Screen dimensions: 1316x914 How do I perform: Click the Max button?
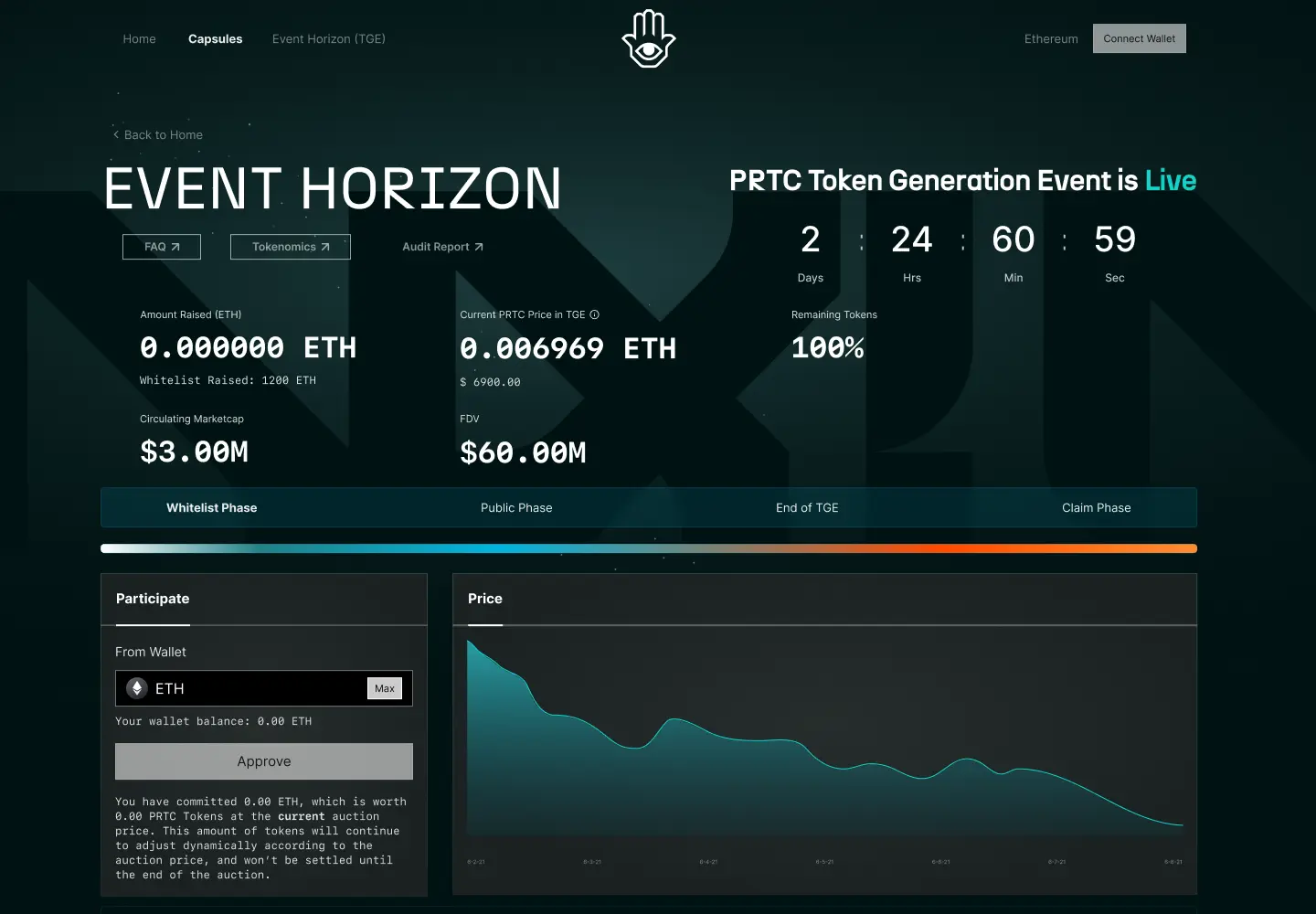[x=385, y=688]
